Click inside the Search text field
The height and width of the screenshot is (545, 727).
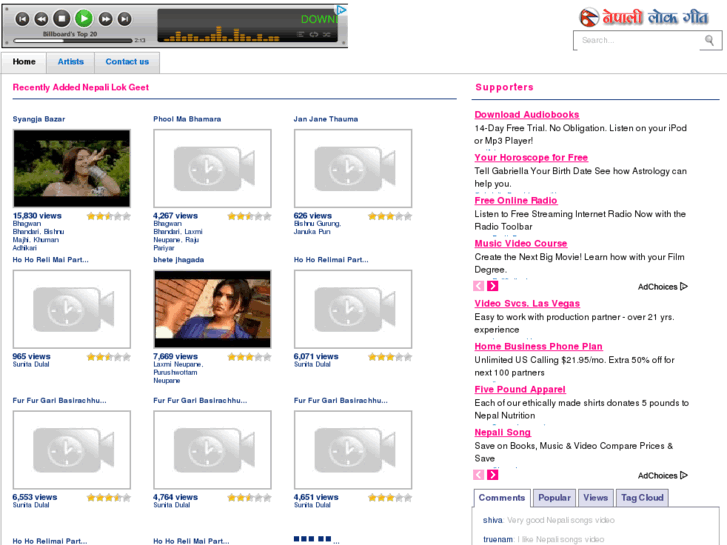coord(636,40)
